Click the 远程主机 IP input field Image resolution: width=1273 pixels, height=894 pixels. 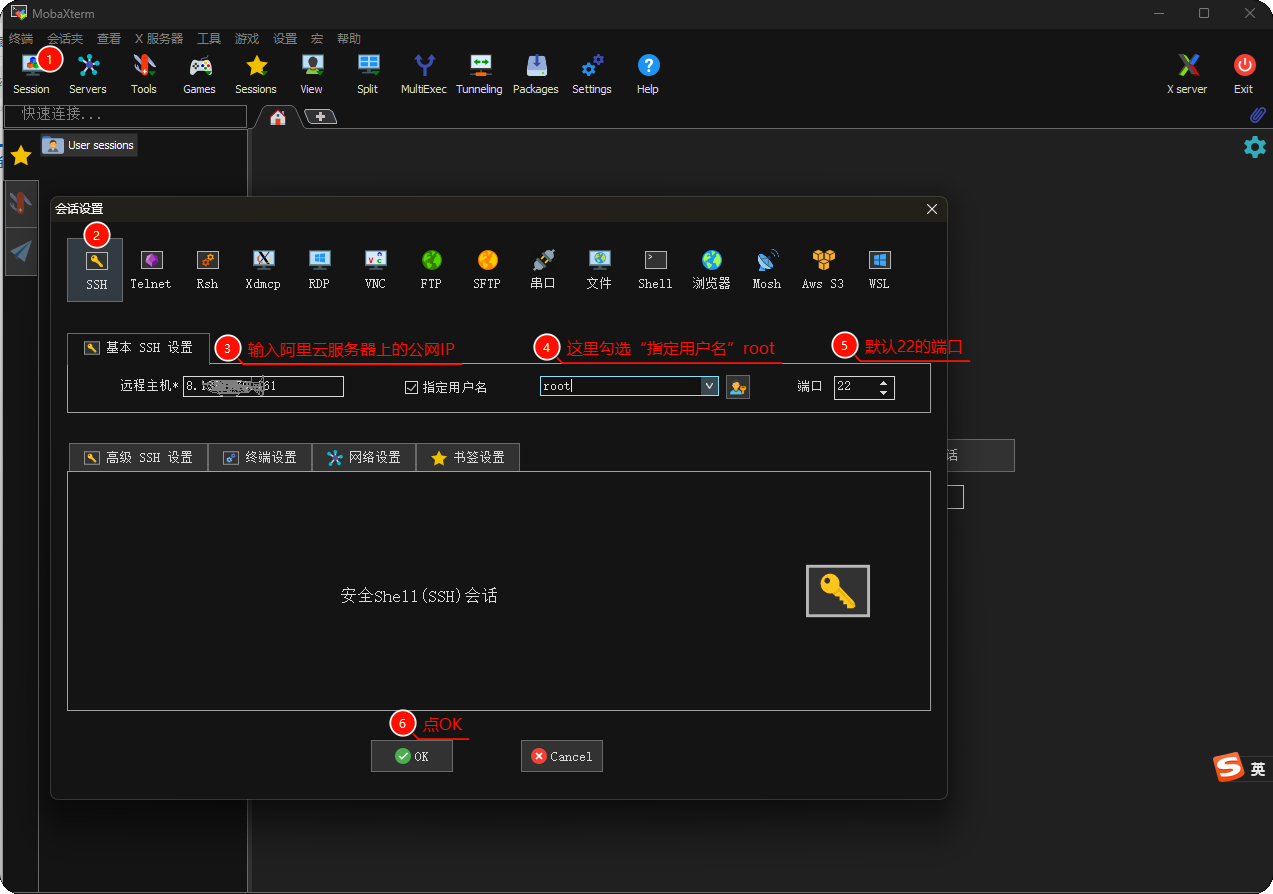tap(263, 386)
